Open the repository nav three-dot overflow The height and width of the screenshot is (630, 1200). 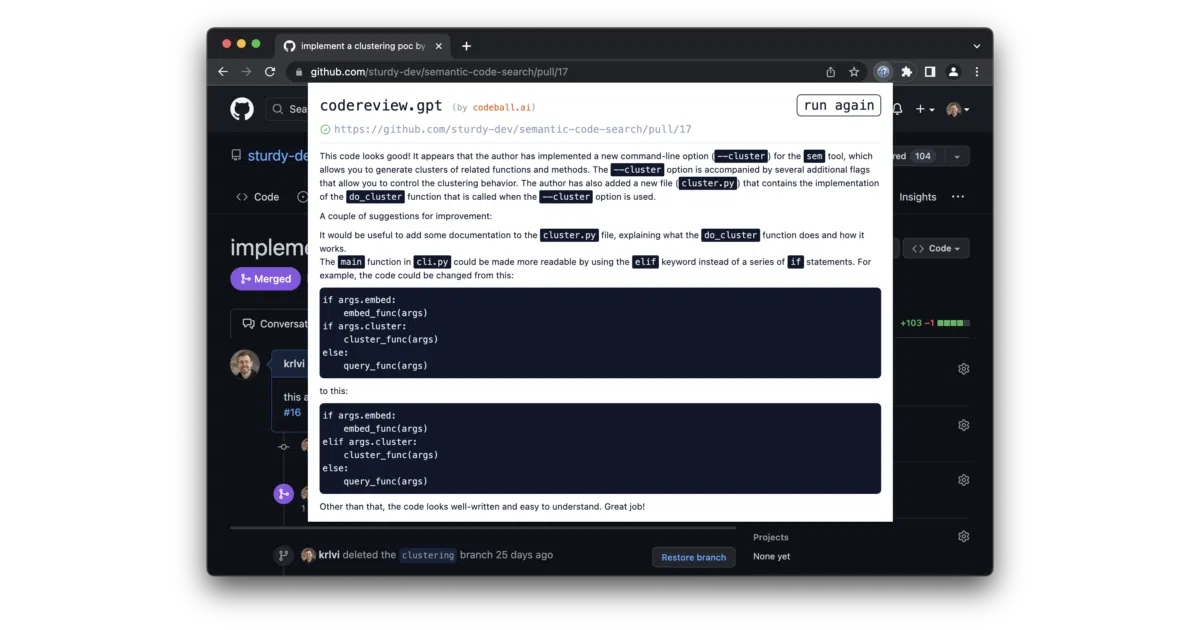pos(958,197)
